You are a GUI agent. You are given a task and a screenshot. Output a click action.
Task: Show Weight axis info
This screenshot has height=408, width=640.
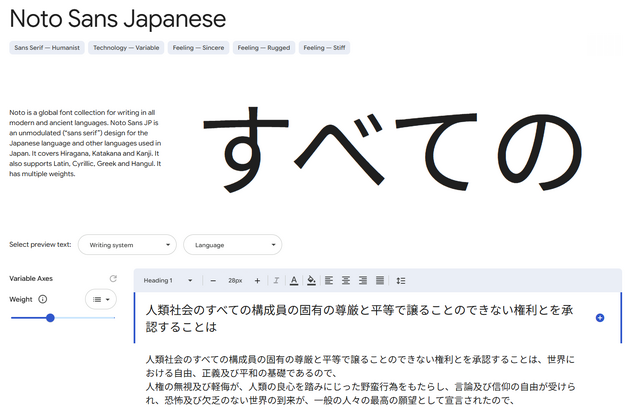coord(42,299)
